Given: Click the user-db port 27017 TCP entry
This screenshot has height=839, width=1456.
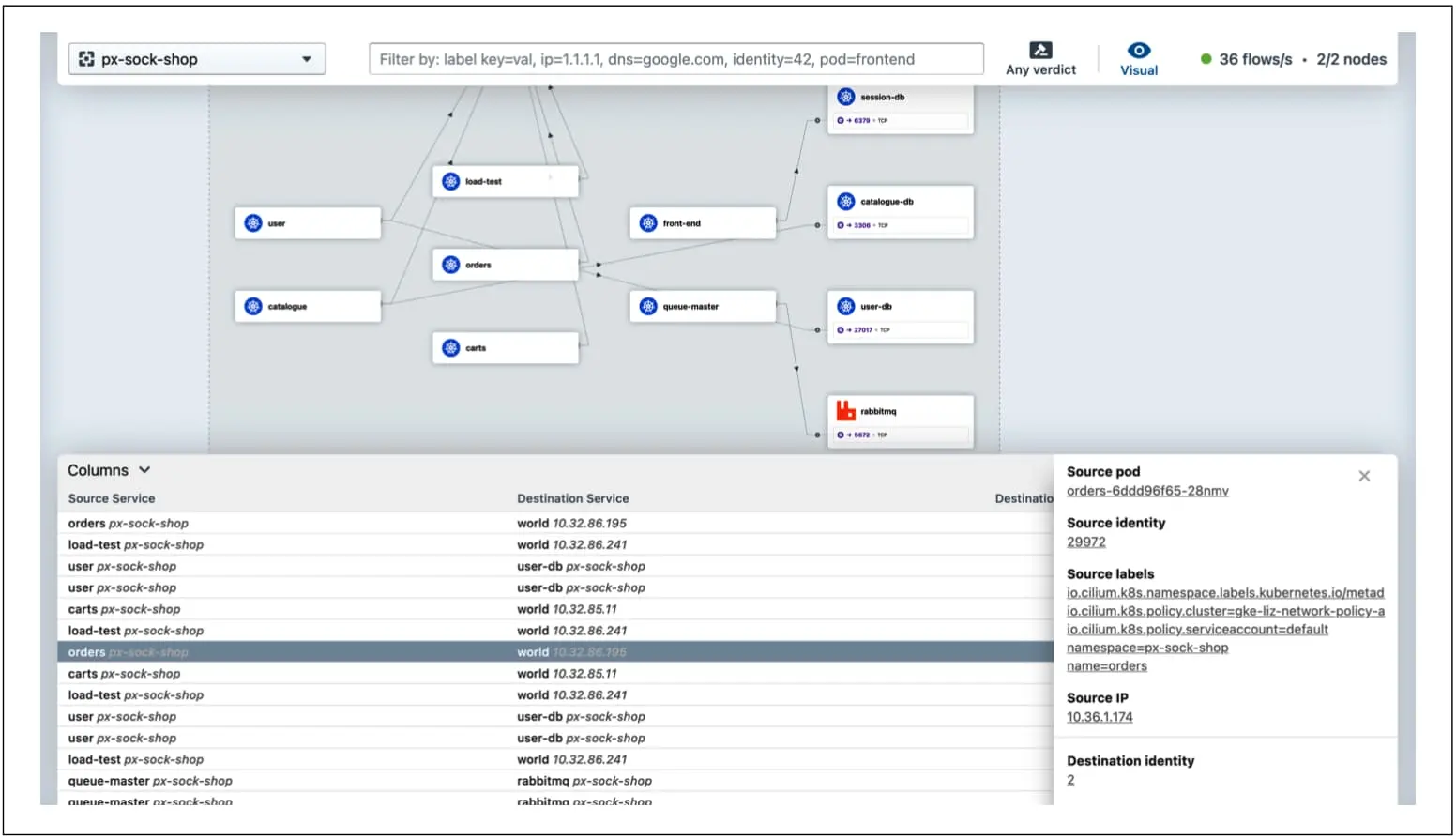Looking at the screenshot, I should pyautogui.click(x=901, y=330).
